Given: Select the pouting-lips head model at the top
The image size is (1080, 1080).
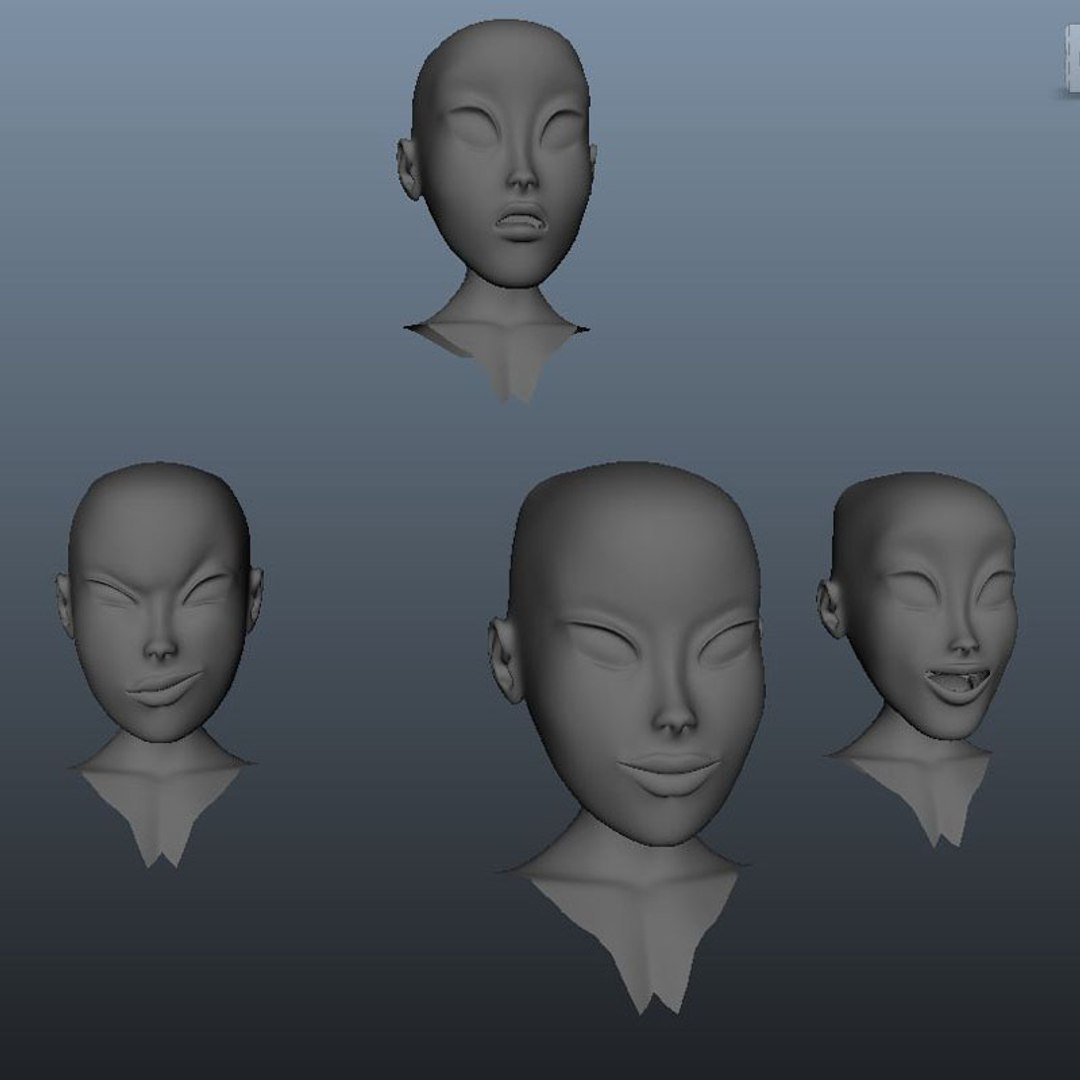Looking at the screenshot, I should (499, 210).
